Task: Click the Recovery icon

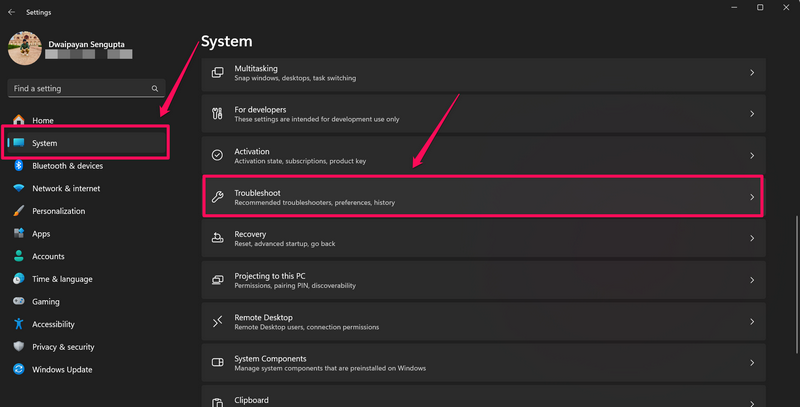Action: pos(218,238)
